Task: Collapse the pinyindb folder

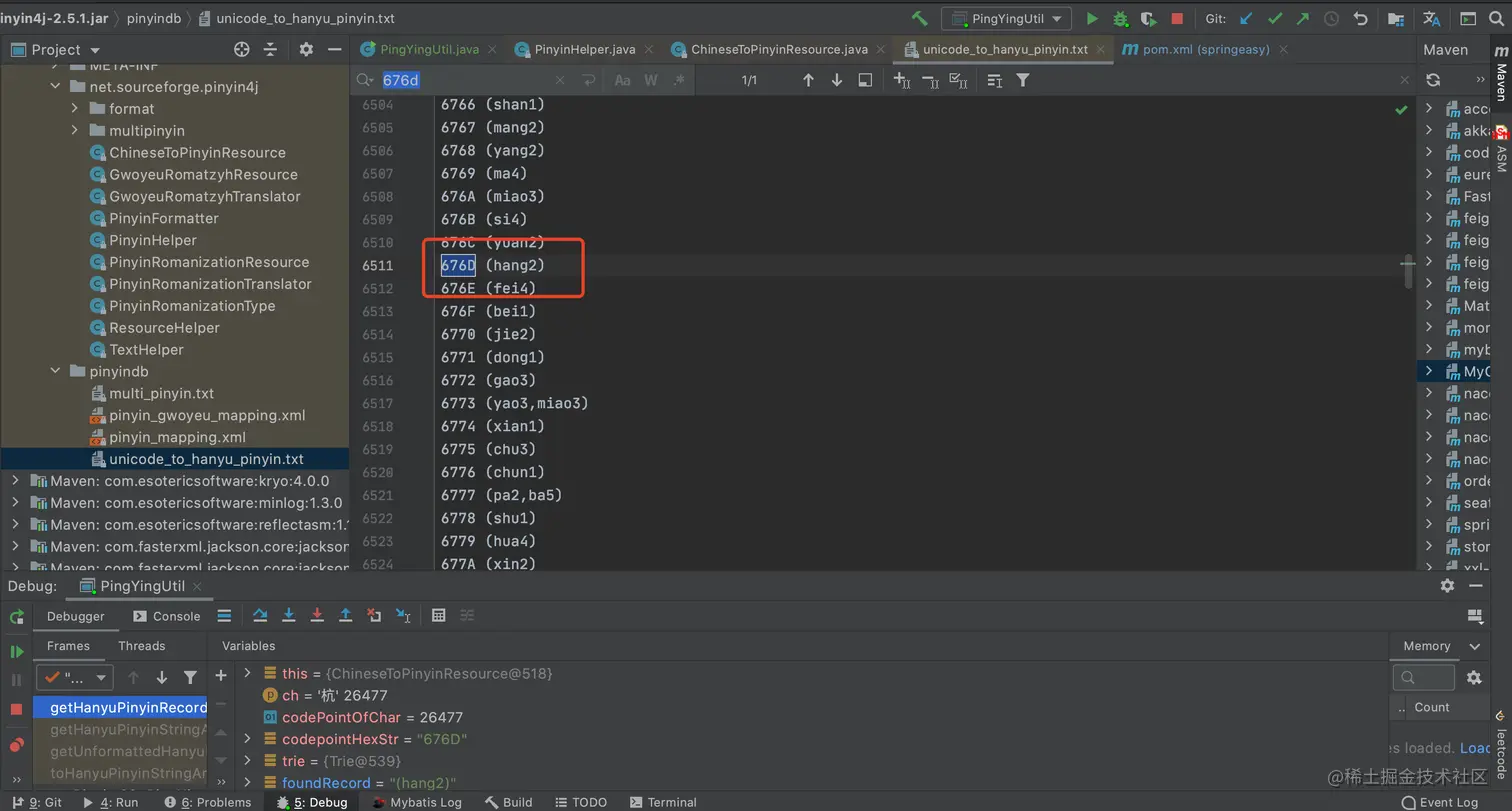Action: pyautogui.click(x=55, y=372)
